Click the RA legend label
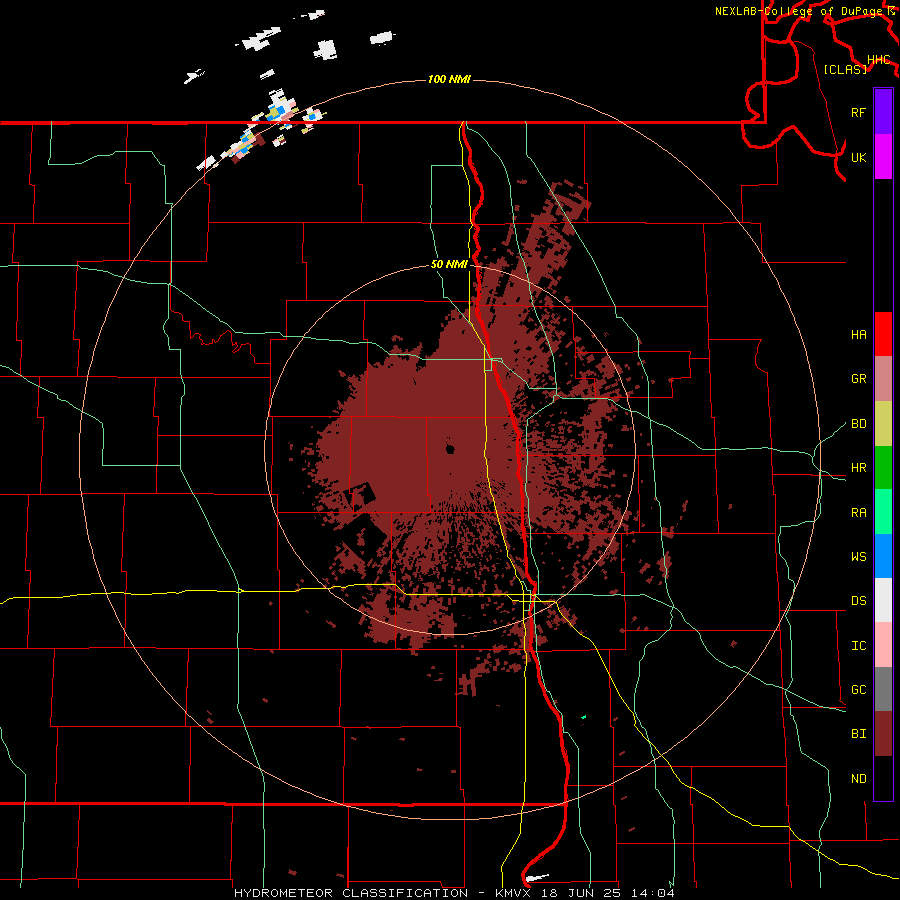 pyautogui.click(x=858, y=513)
